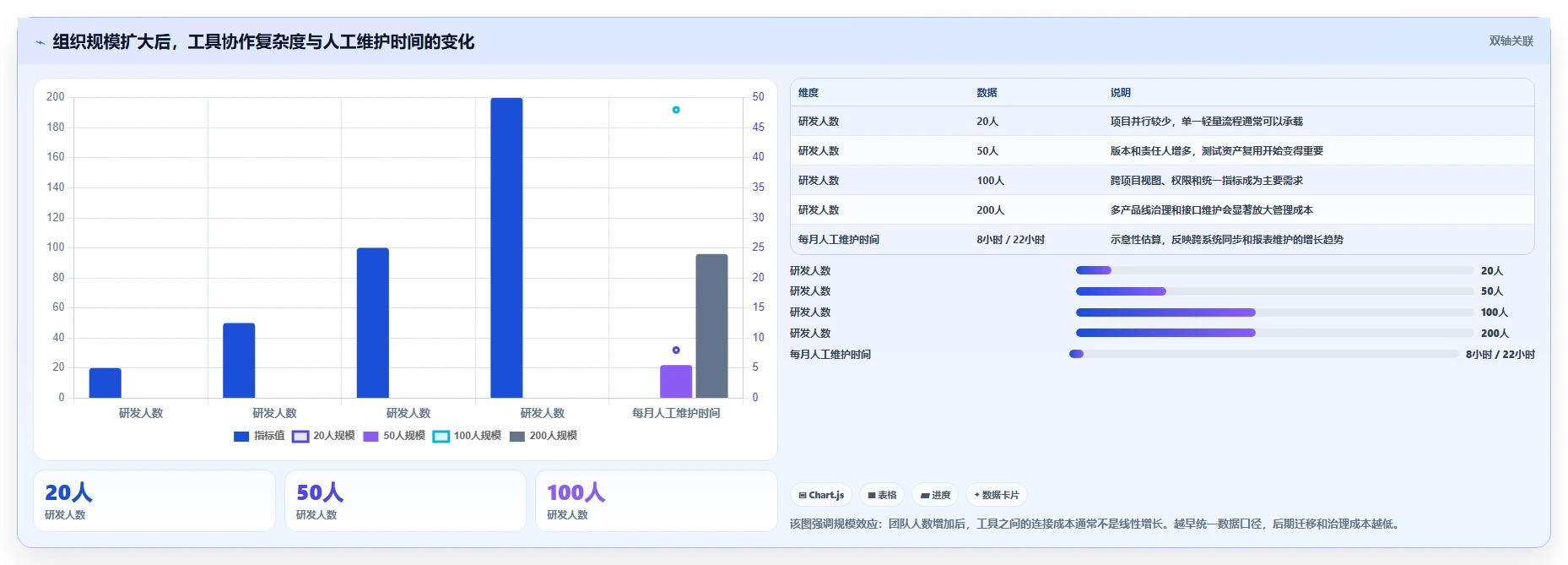Click the blue bar reaching 100

(373, 323)
